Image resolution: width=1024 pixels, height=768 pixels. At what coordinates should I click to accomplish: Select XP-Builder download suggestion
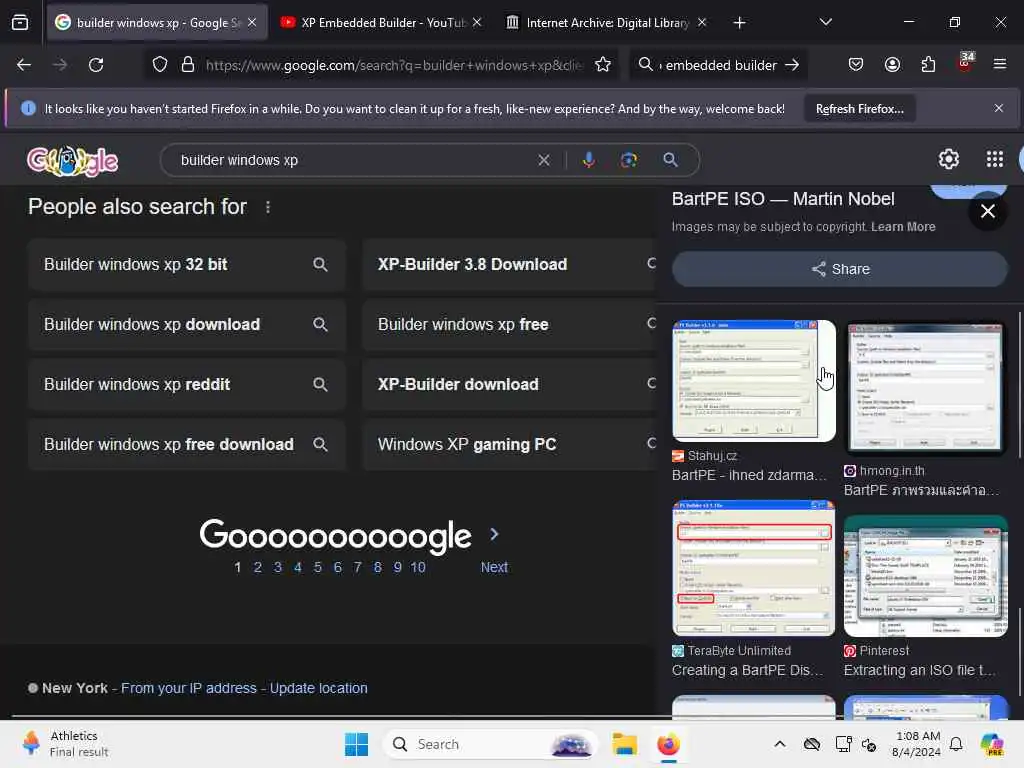tap(509, 385)
